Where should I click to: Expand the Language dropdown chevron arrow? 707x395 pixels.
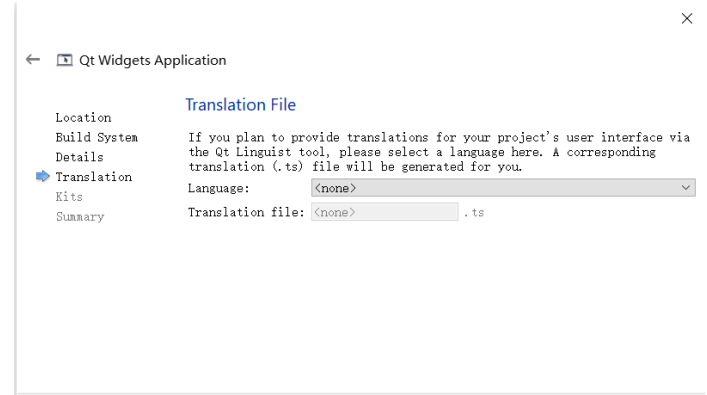pyautogui.click(x=686, y=188)
